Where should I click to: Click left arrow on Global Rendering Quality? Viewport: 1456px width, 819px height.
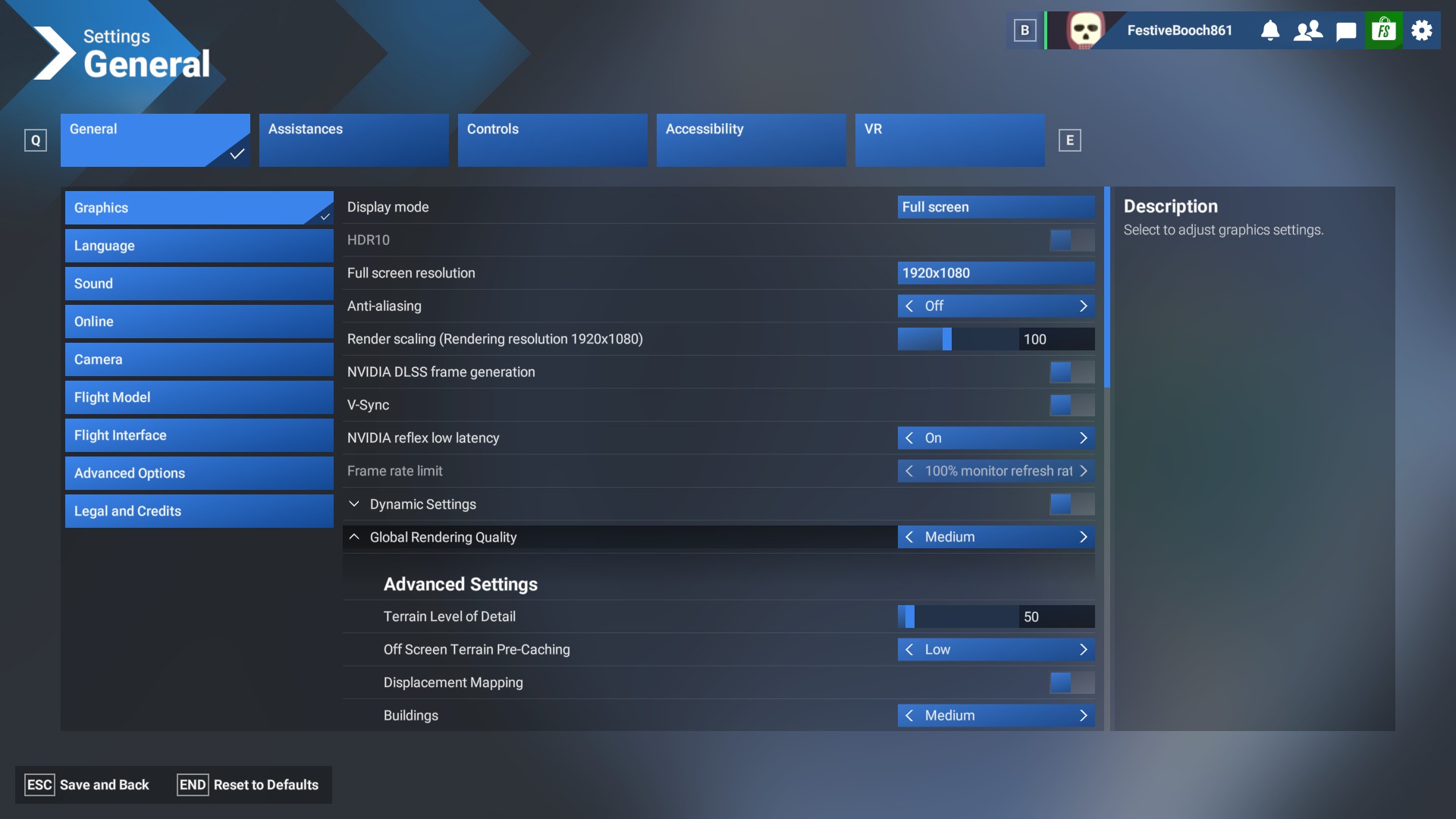pyautogui.click(x=909, y=537)
